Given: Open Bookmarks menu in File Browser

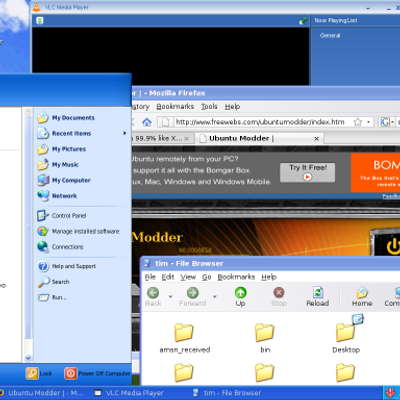Looking at the screenshot, I should coord(236,277).
